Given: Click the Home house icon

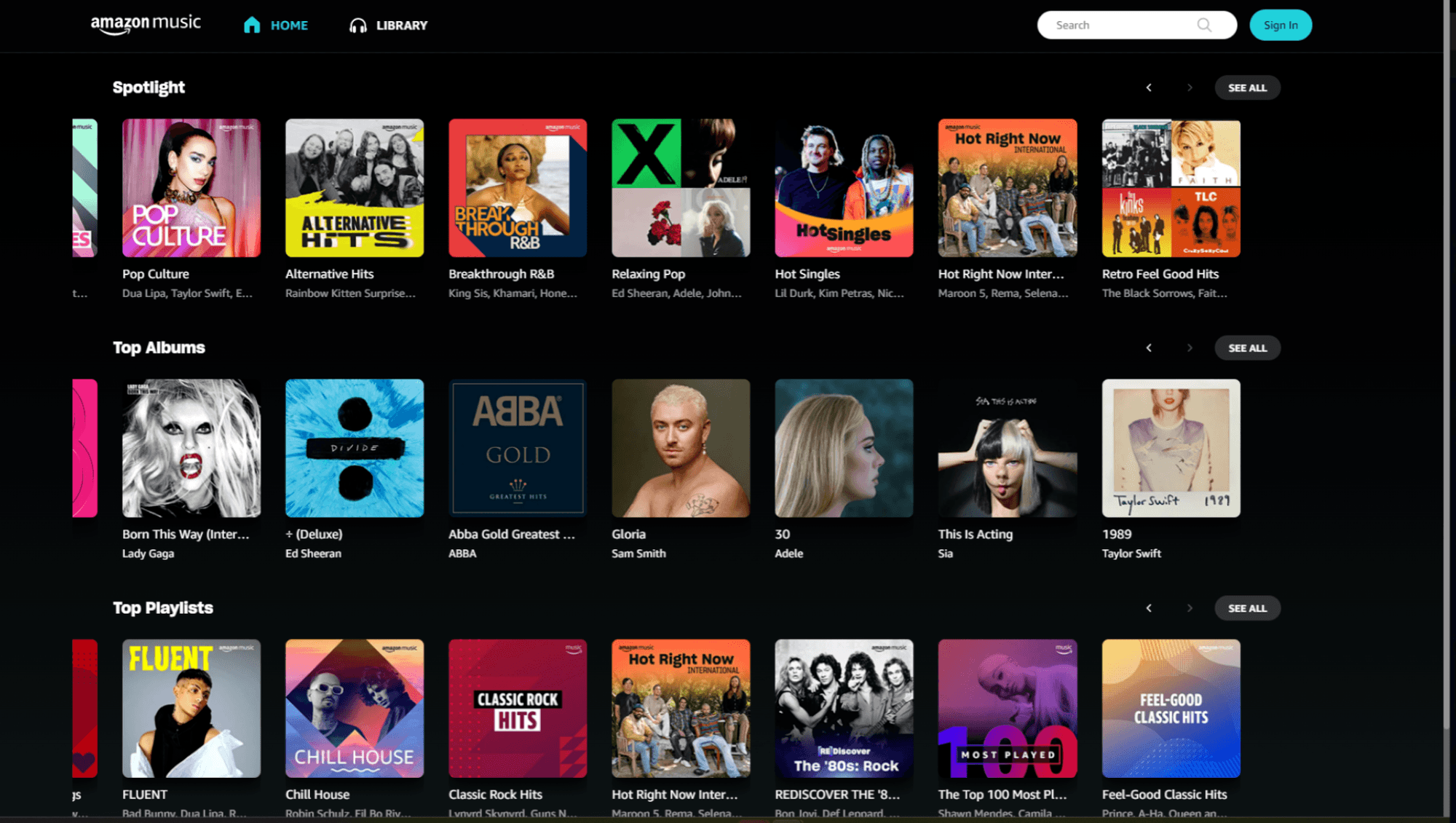Looking at the screenshot, I should (252, 25).
